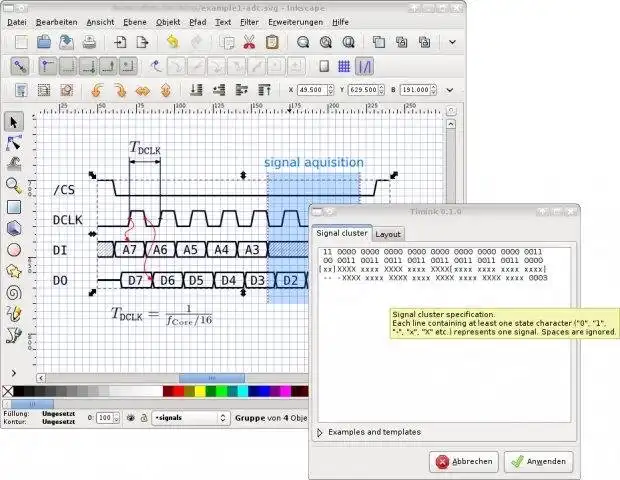This screenshot has width=620, height=480.
Task: Toggle snap to grids
Action: [344, 66]
